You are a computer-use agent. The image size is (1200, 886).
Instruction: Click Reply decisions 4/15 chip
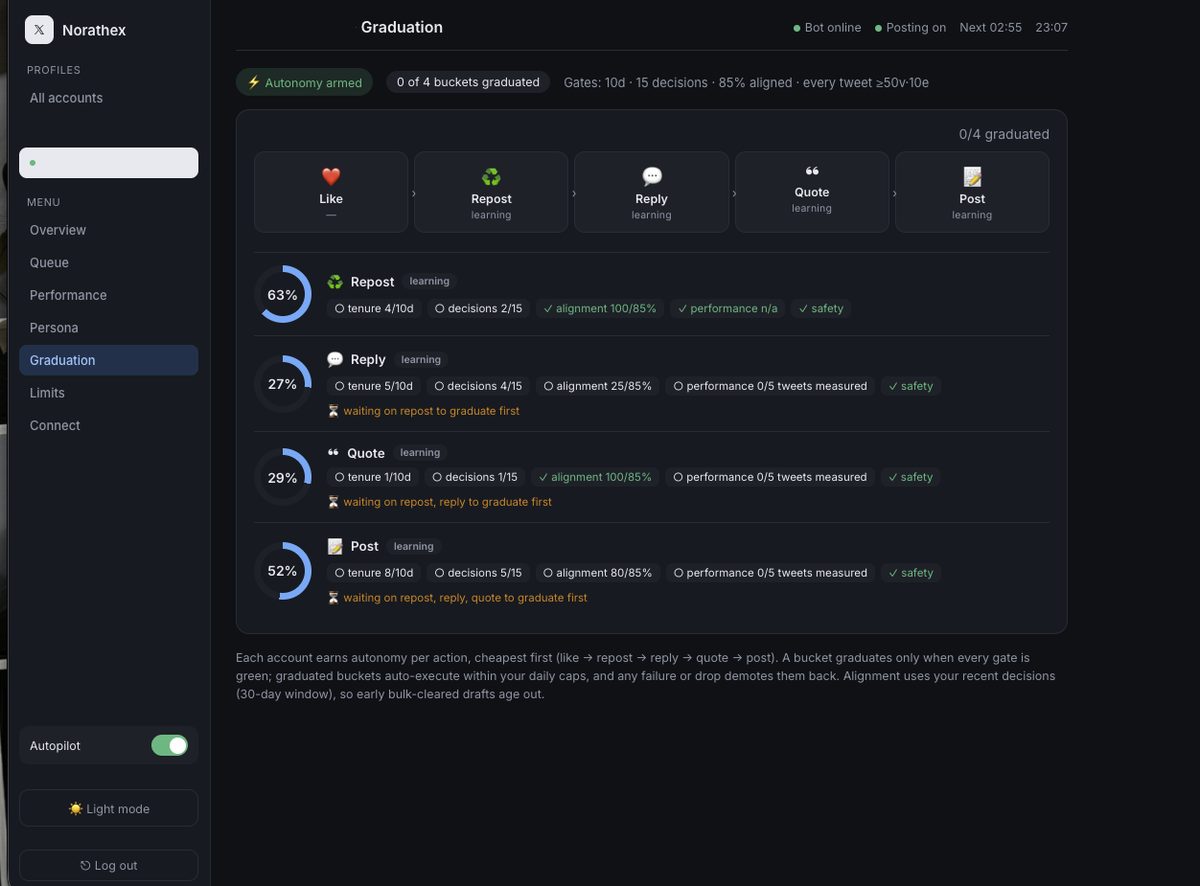click(x=478, y=386)
